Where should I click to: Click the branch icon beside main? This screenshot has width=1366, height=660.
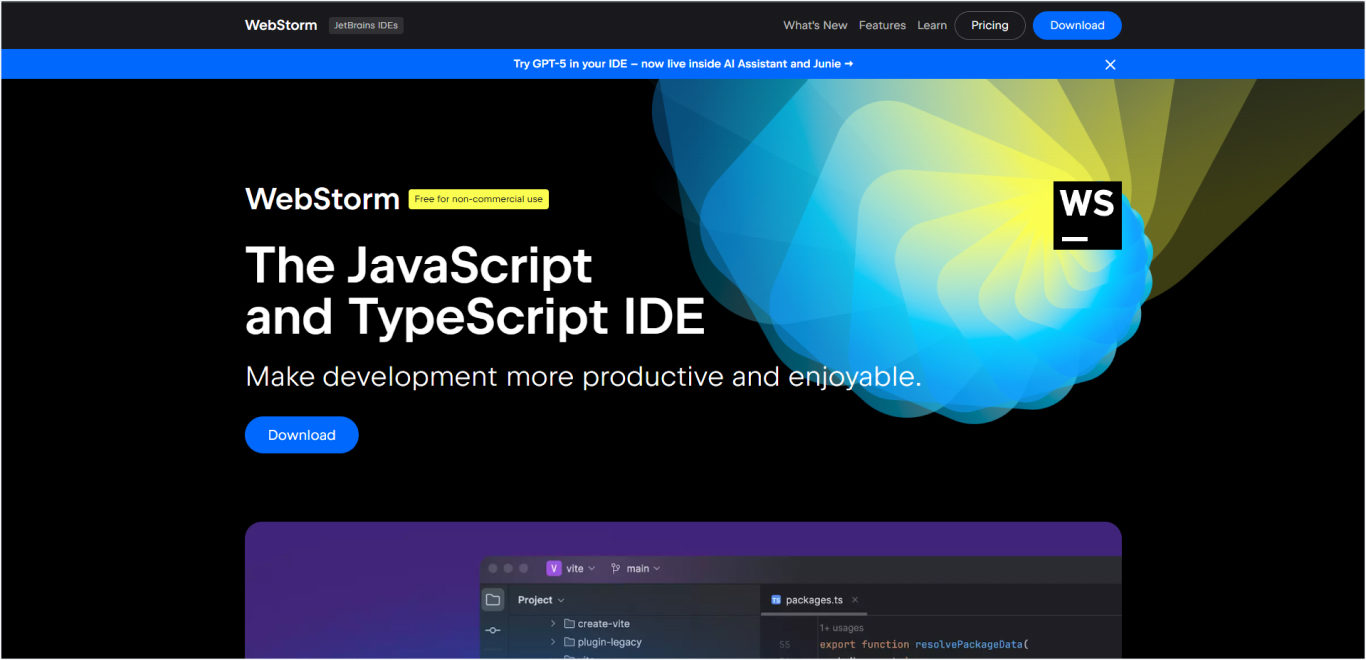(616, 568)
